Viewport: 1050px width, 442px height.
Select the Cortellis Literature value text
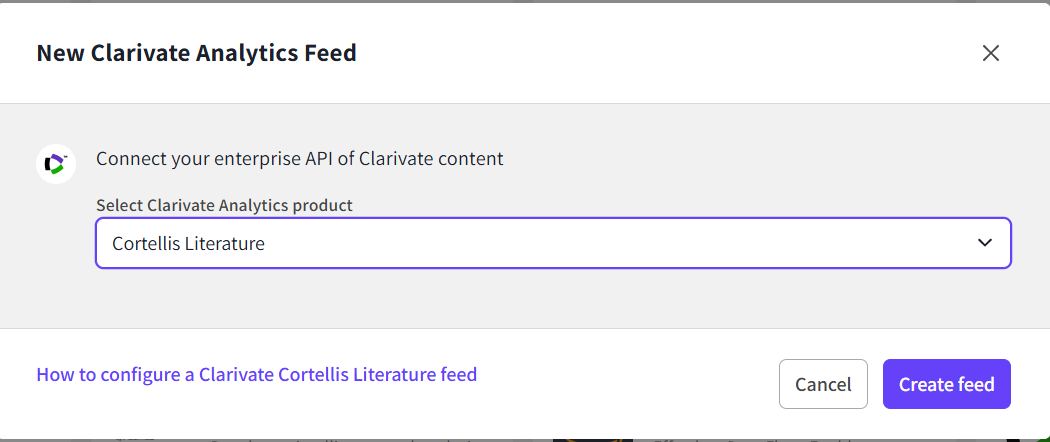click(x=188, y=243)
